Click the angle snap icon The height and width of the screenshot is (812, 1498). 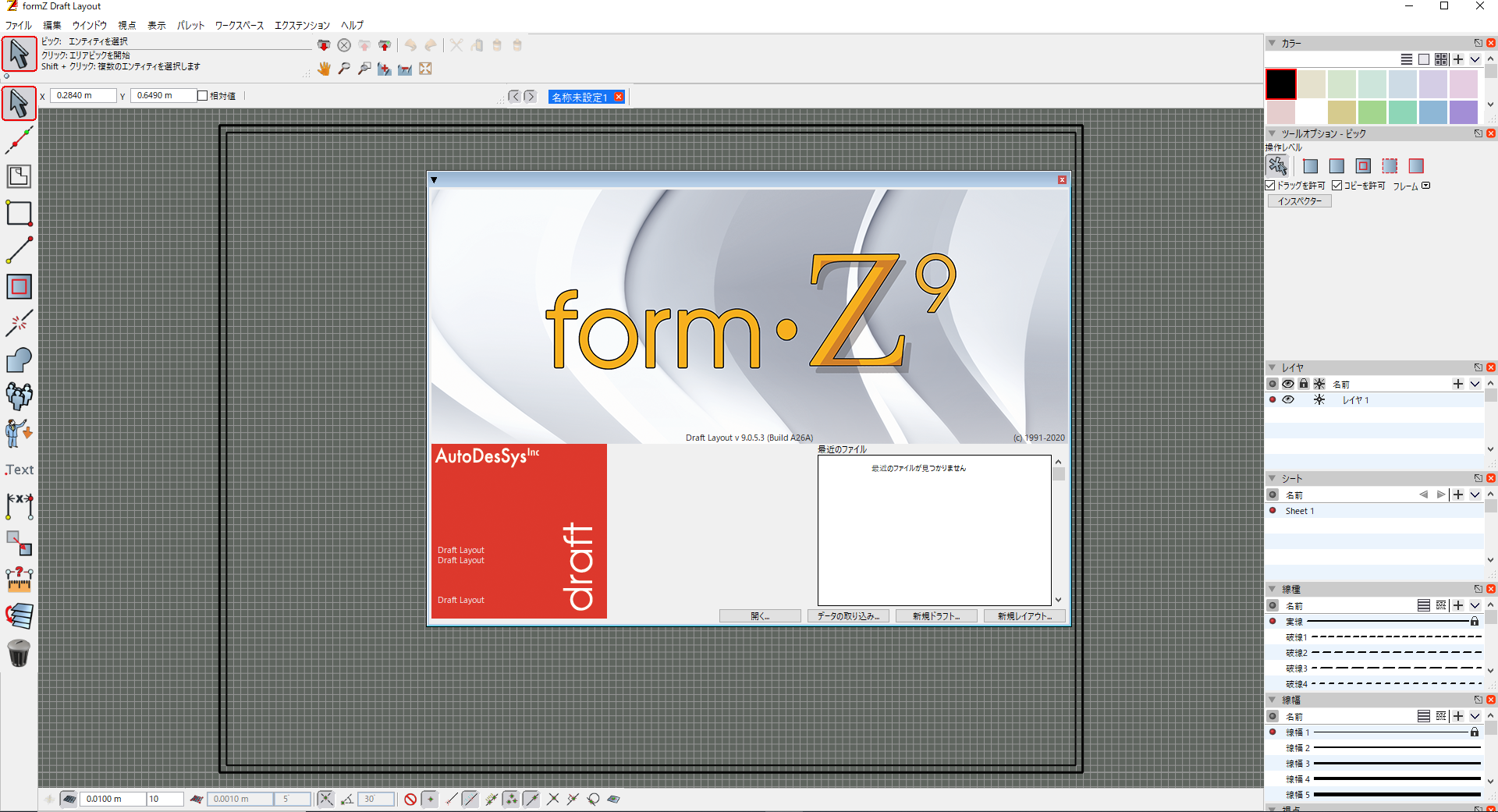pyautogui.click(x=347, y=799)
